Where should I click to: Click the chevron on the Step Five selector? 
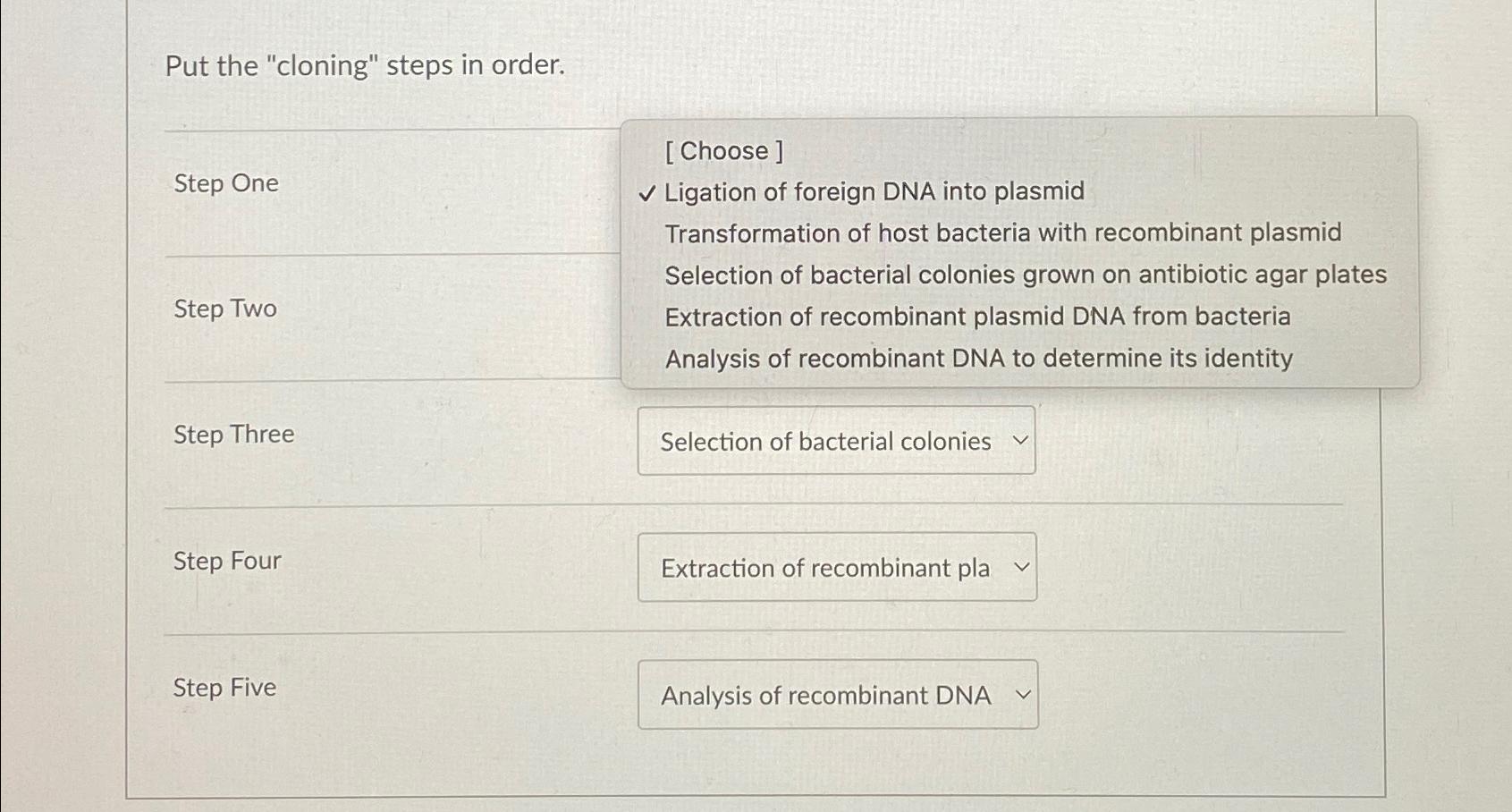[x=1022, y=695]
